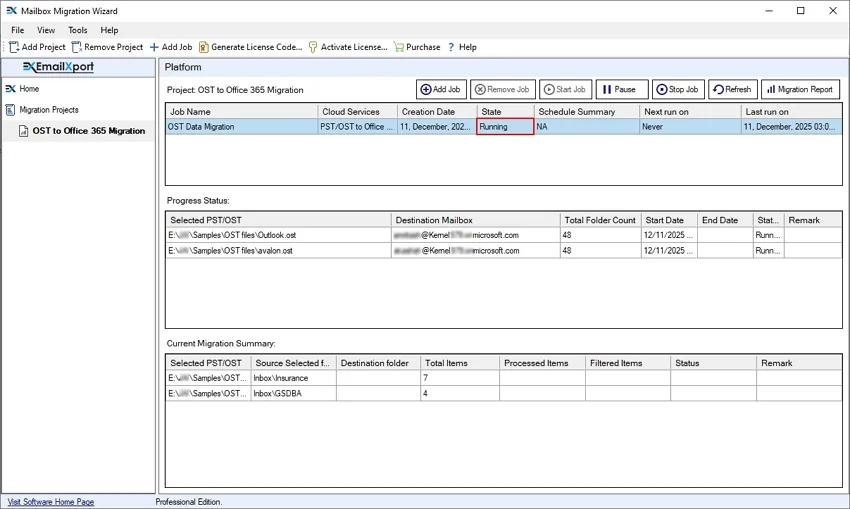
Task: Click the Generate License Code icon
Action: (203, 47)
